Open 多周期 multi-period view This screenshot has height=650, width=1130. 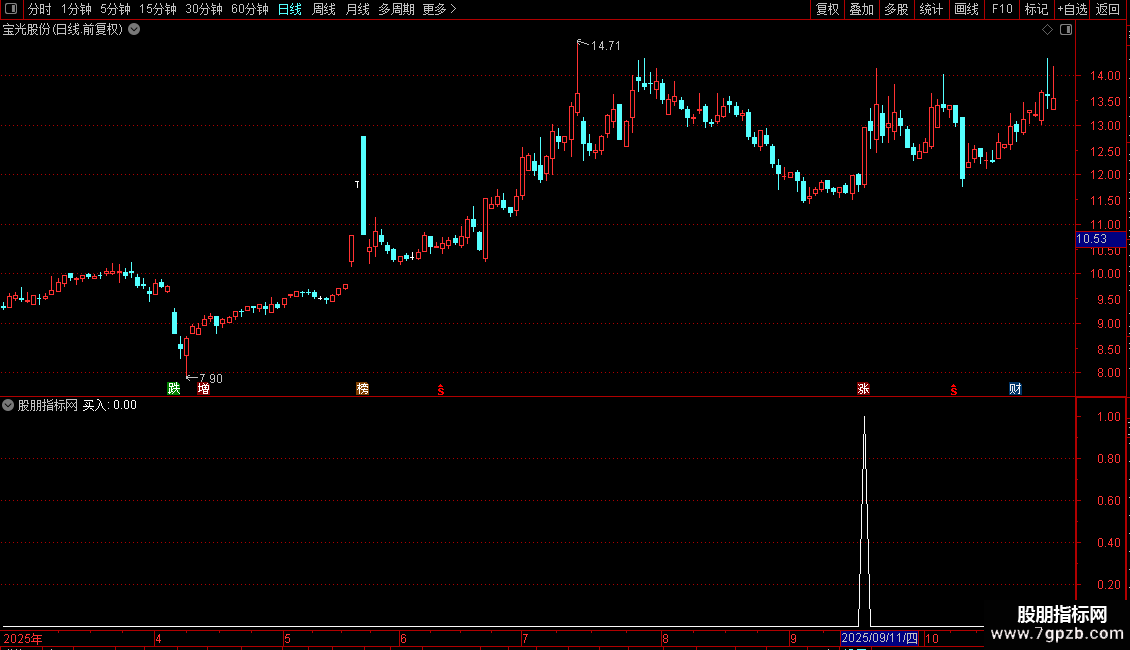(x=396, y=9)
